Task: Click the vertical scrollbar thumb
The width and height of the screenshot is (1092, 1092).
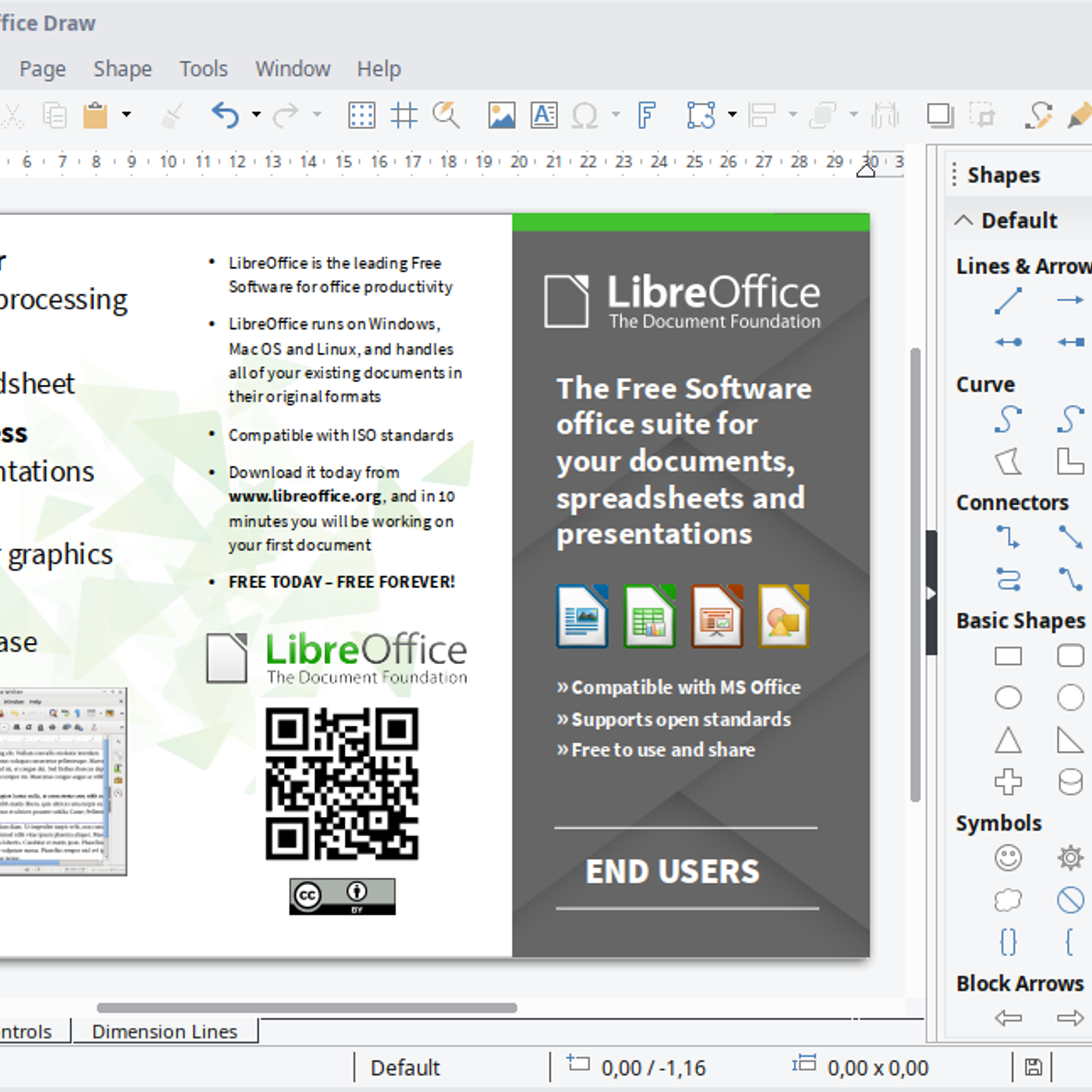Action: click(x=915, y=575)
